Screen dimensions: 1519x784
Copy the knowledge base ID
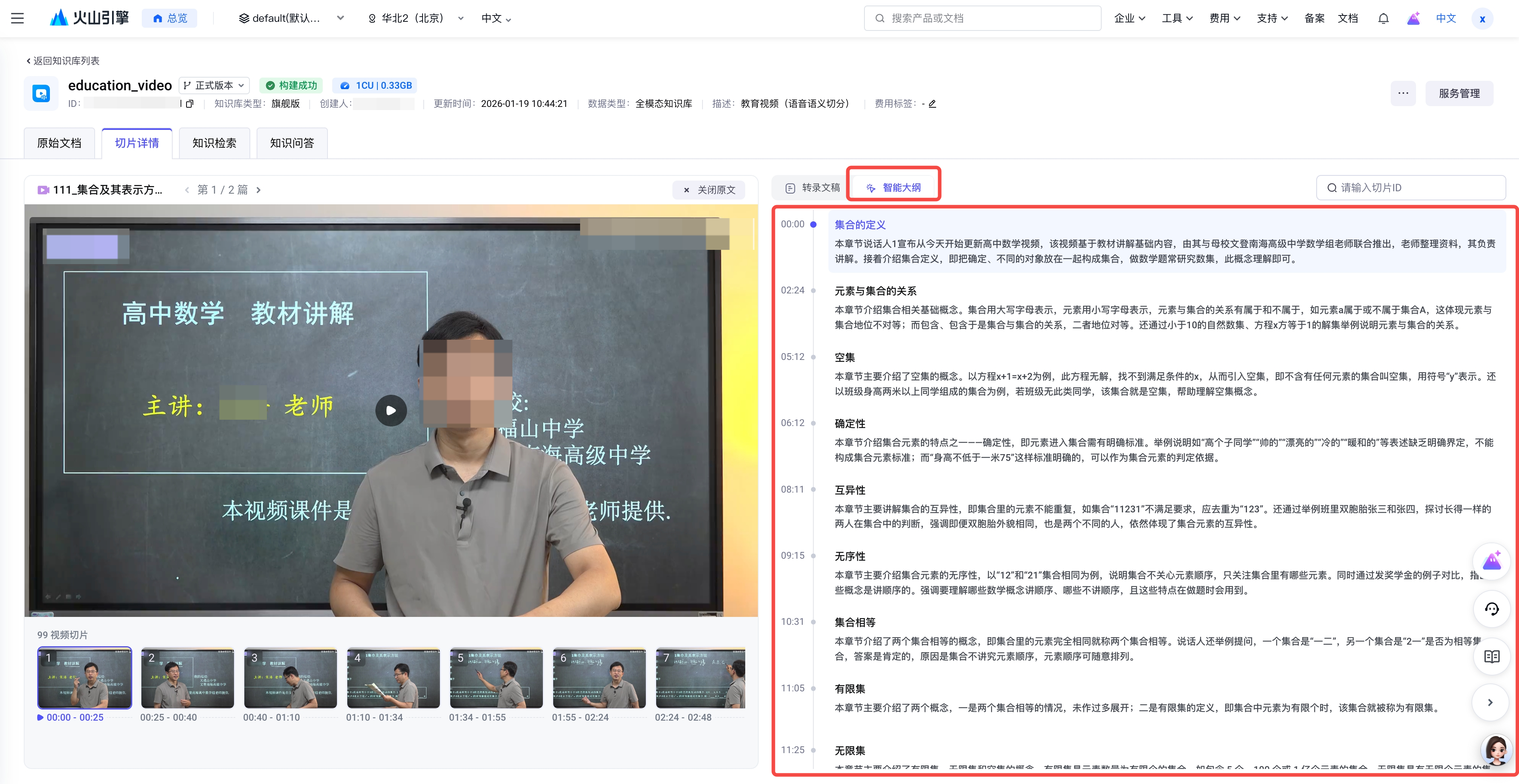coord(190,104)
